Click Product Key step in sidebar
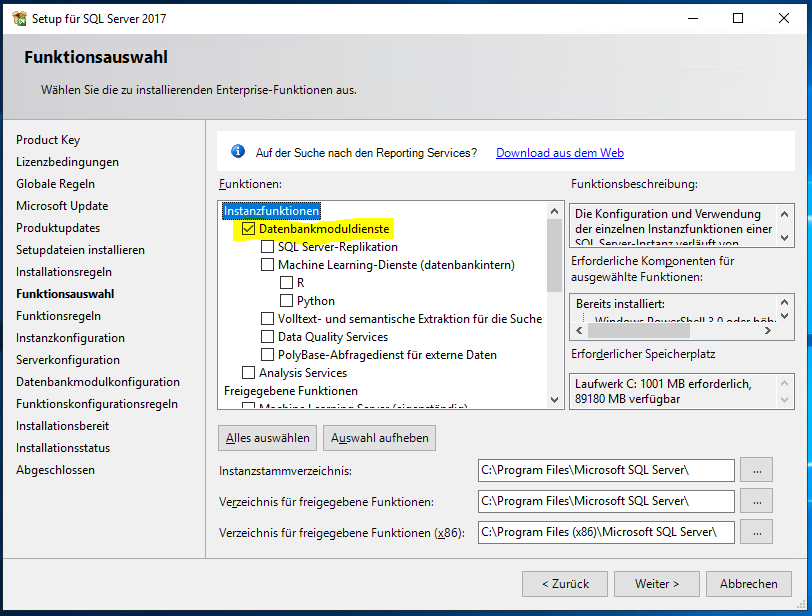This screenshot has height=616, width=812. pos(48,140)
